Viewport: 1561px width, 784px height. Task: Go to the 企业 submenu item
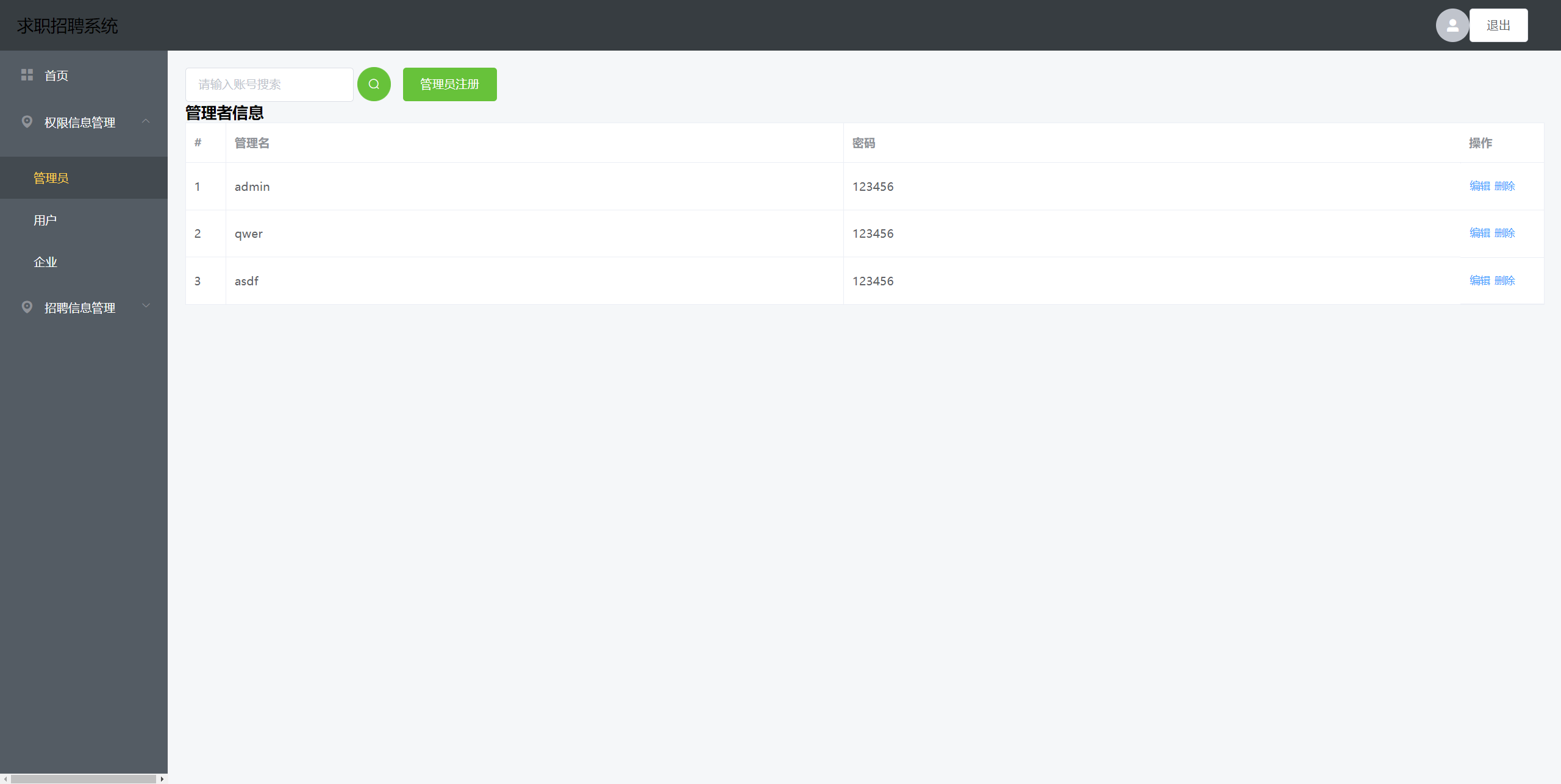[45, 262]
